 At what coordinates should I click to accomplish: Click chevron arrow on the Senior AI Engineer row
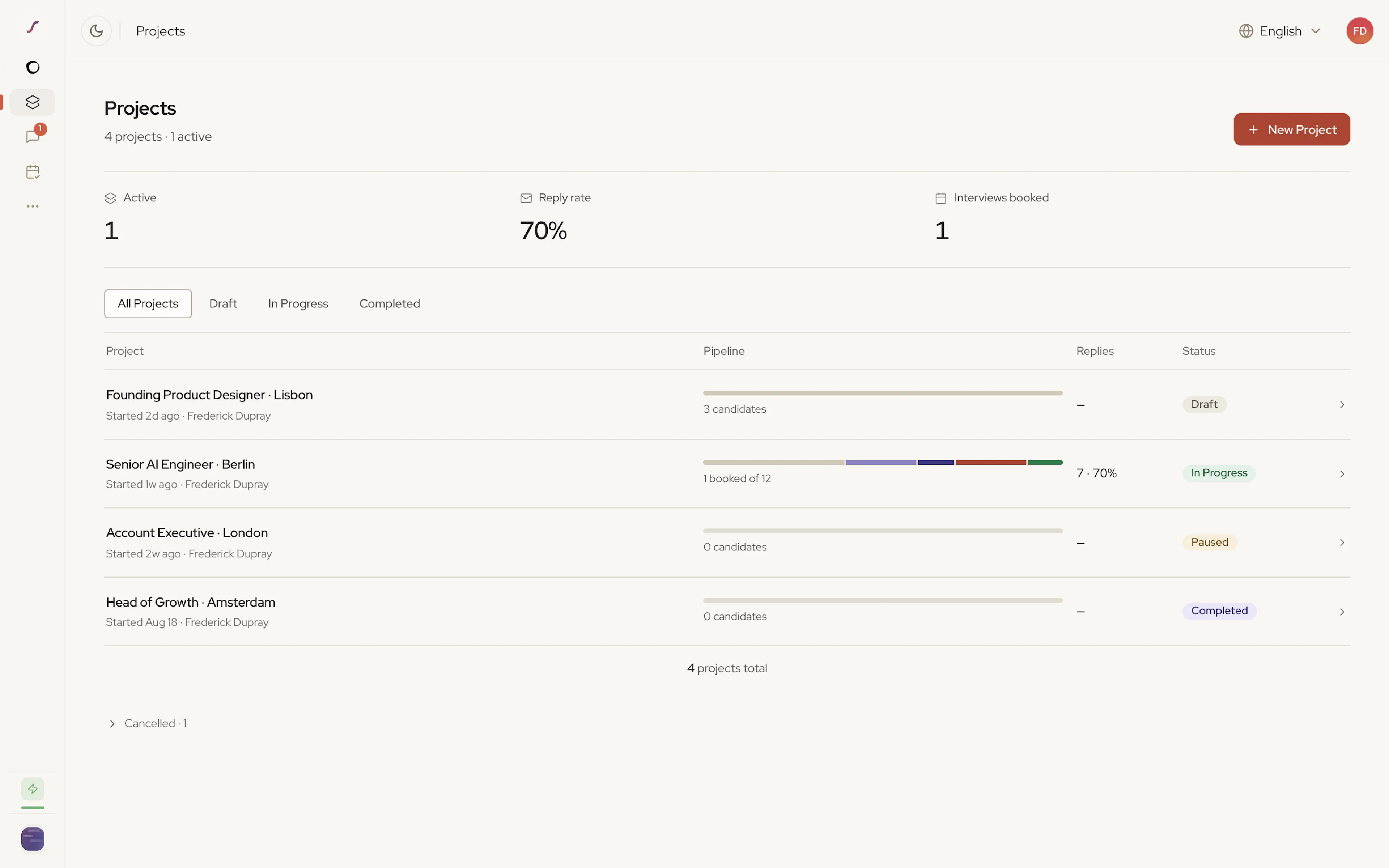coord(1342,474)
